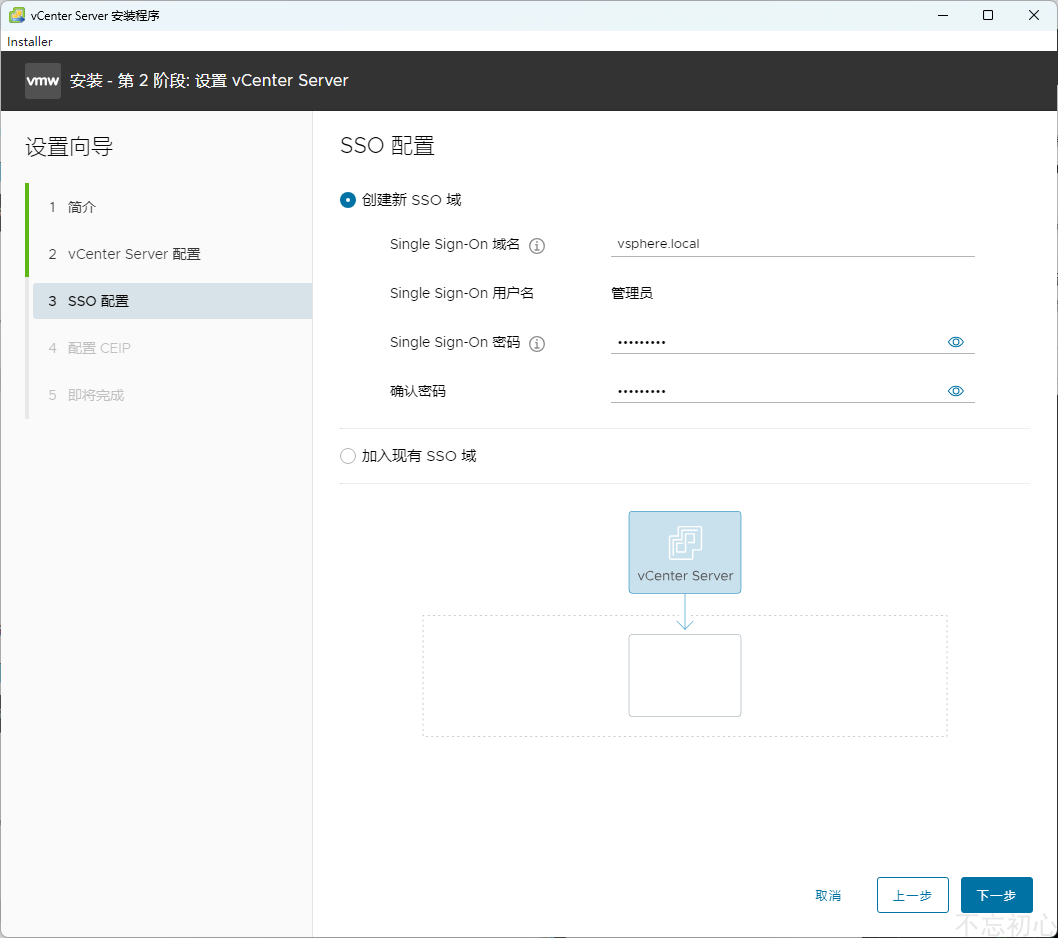The image size is (1058, 938).
Task: Select 加入现有 SSO 域 radio option
Action: [x=347, y=456]
